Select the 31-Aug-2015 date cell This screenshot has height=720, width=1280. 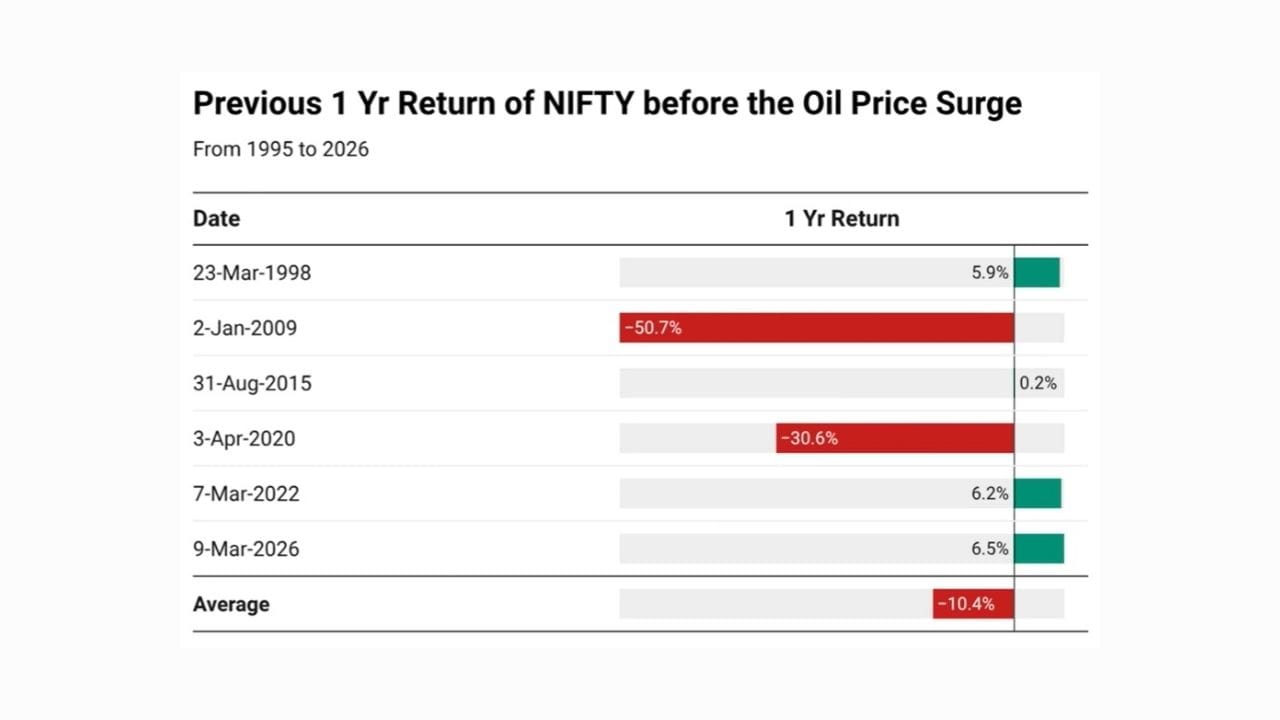point(252,383)
